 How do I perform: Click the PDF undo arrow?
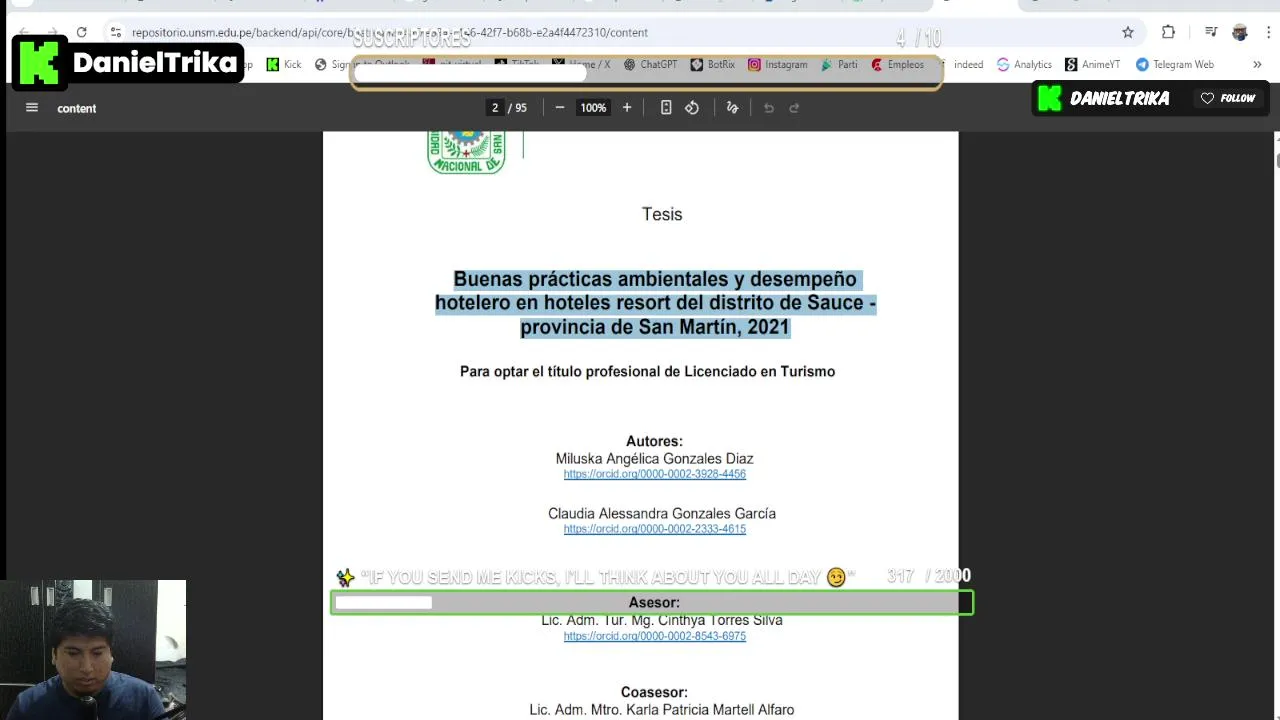point(769,107)
